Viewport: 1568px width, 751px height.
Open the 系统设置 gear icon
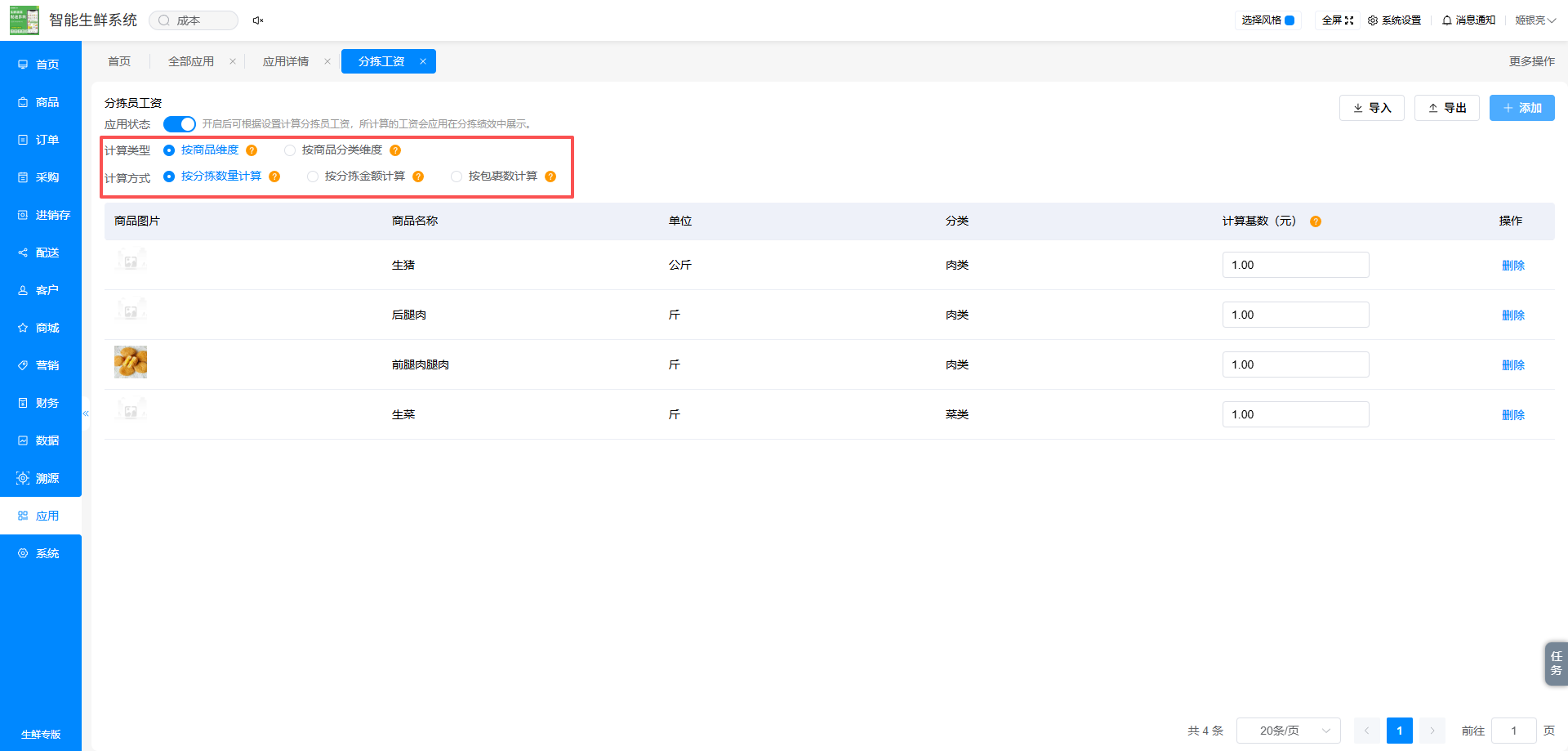coord(1373,20)
